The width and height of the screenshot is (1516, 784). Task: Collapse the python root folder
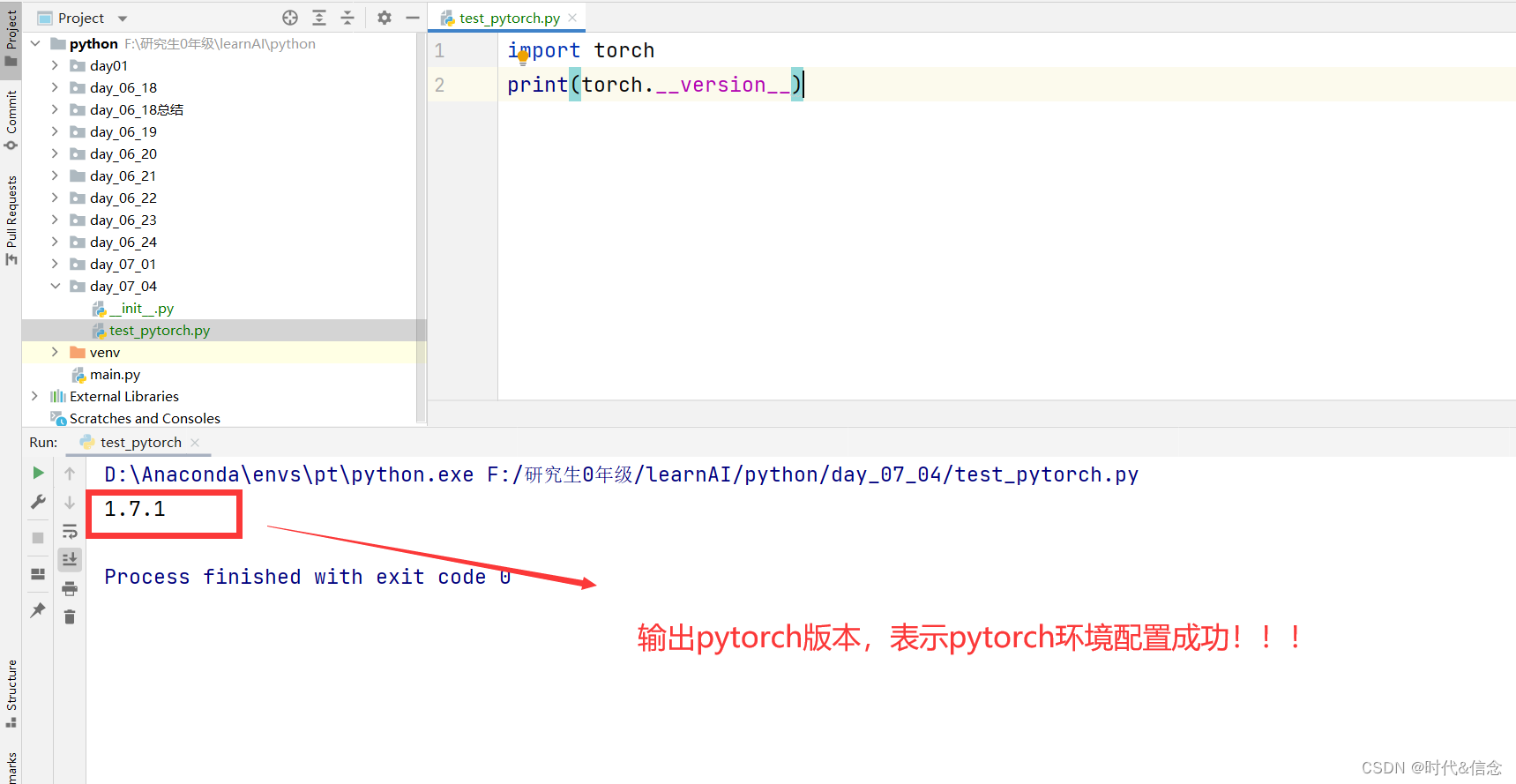(x=35, y=43)
